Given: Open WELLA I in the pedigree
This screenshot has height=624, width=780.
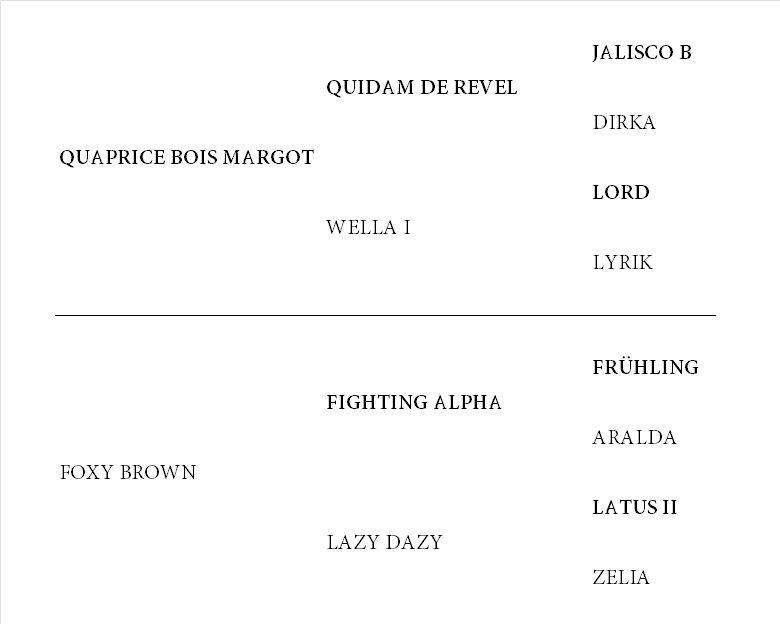Looking at the screenshot, I should [369, 227].
